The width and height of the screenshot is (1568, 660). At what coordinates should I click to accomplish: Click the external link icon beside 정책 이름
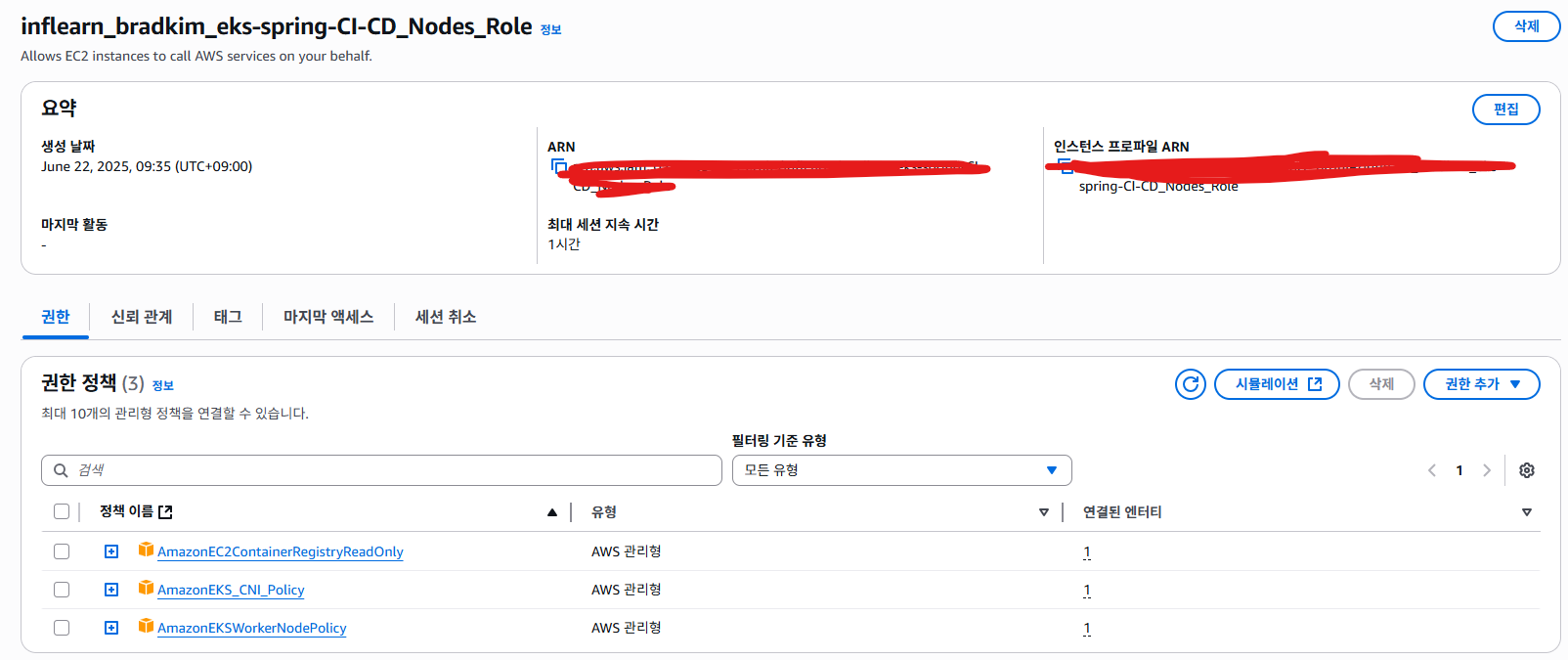[165, 511]
